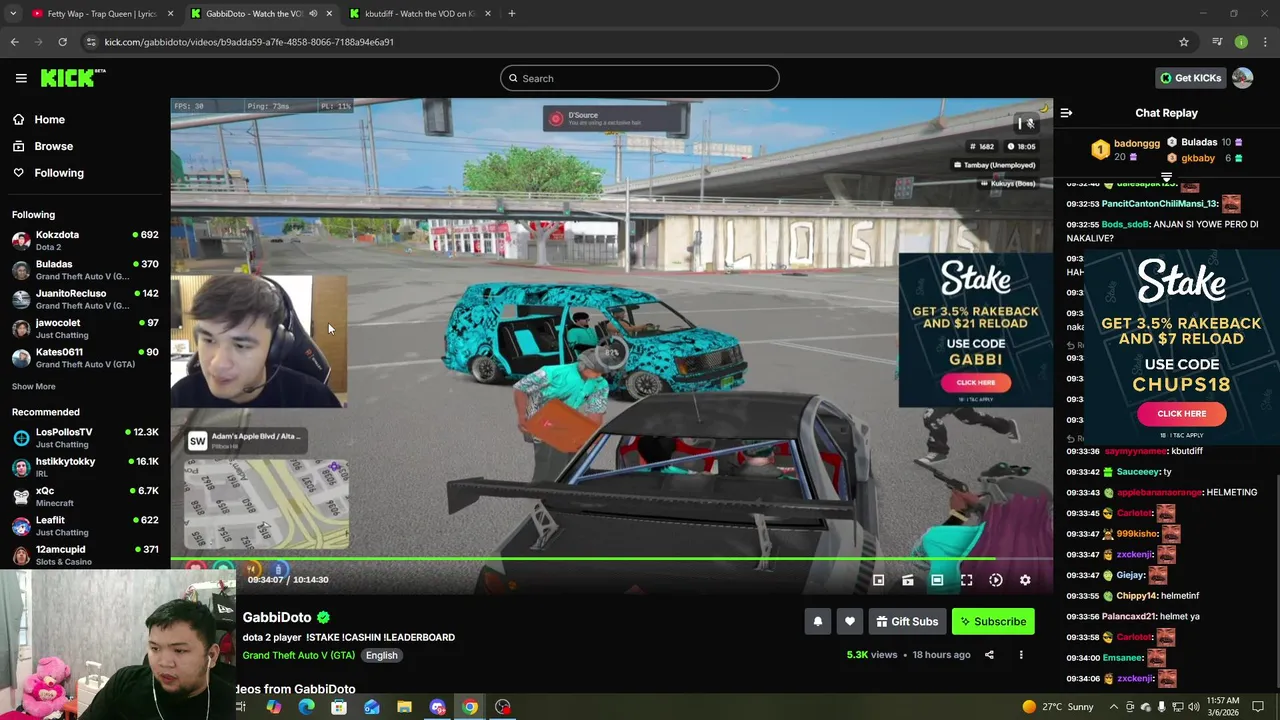Image resolution: width=1280 pixels, height=720 pixels.
Task: Seek on the green video progress bar
Action: pyautogui.click(x=611, y=559)
